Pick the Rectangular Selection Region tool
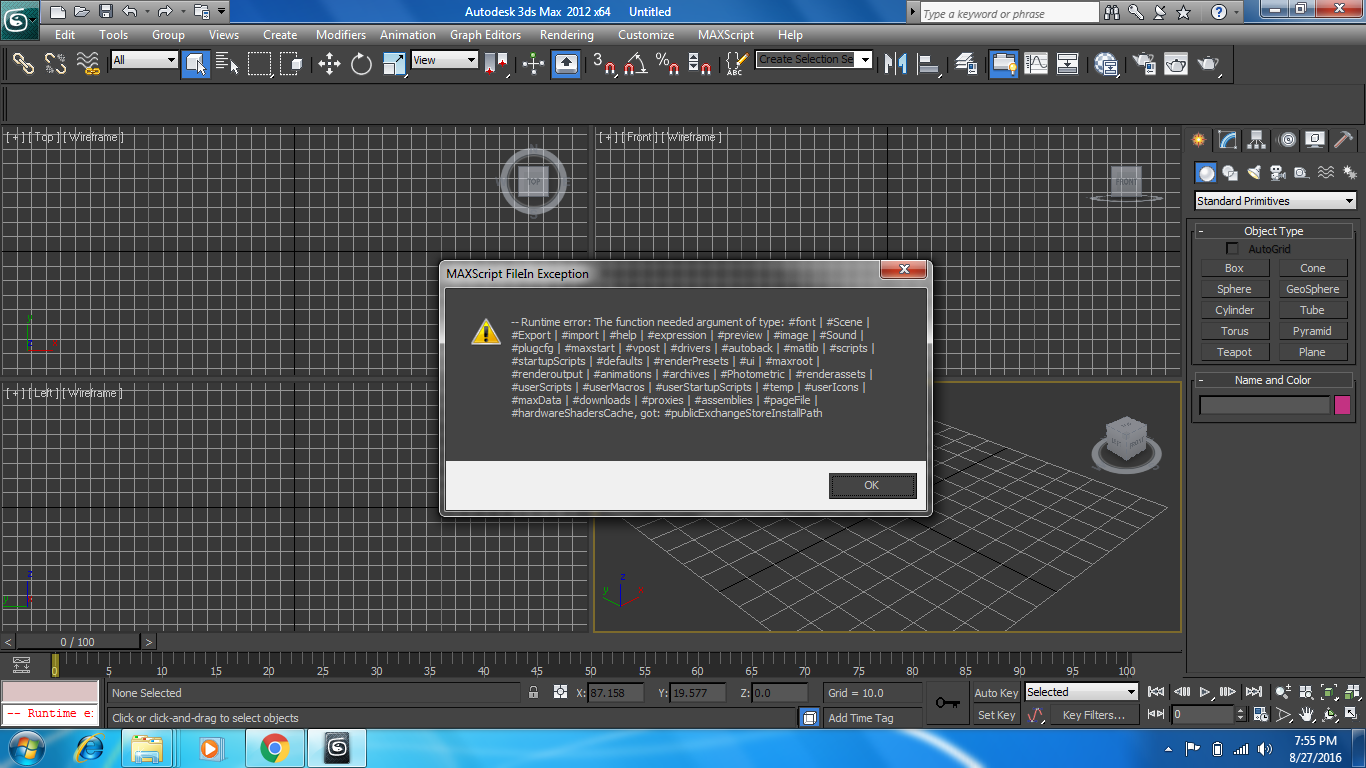This screenshot has height=768, width=1366. (260, 64)
